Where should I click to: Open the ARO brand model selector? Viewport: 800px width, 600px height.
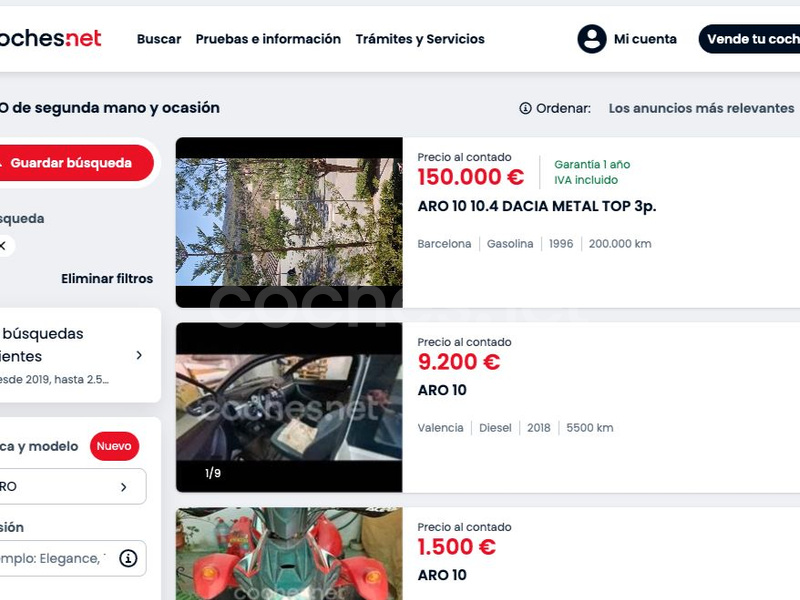point(72,487)
